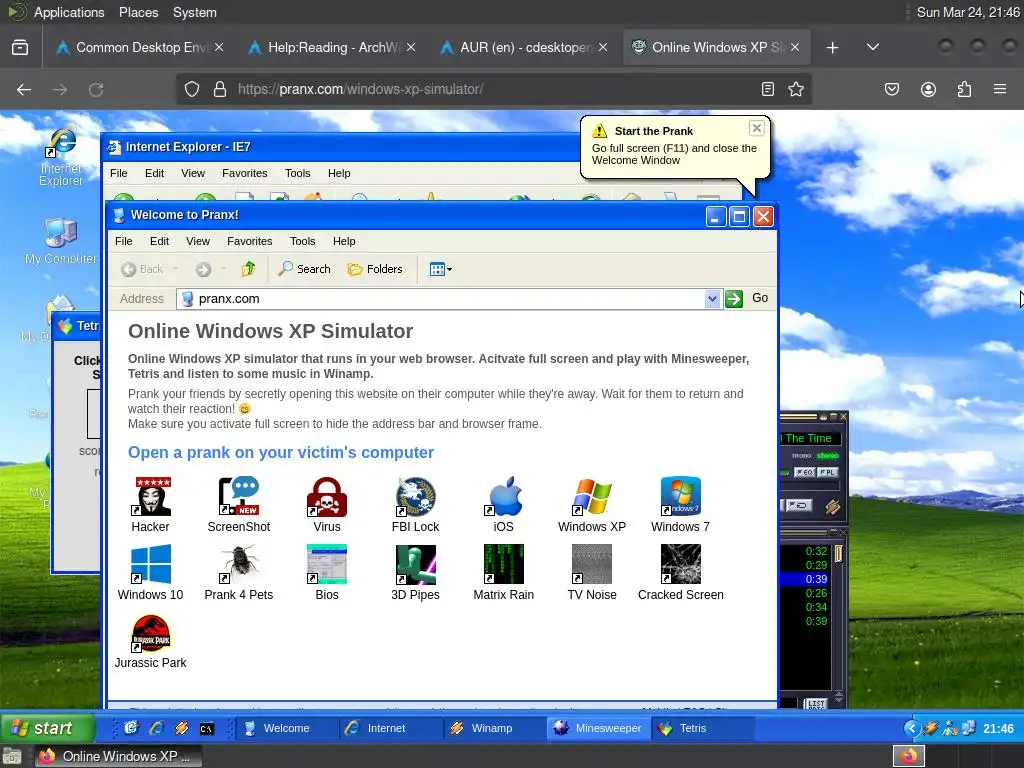Click the Winamp lightning logo in player
This screenshot has height=768, width=1024.
pyautogui.click(x=832, y=506)
